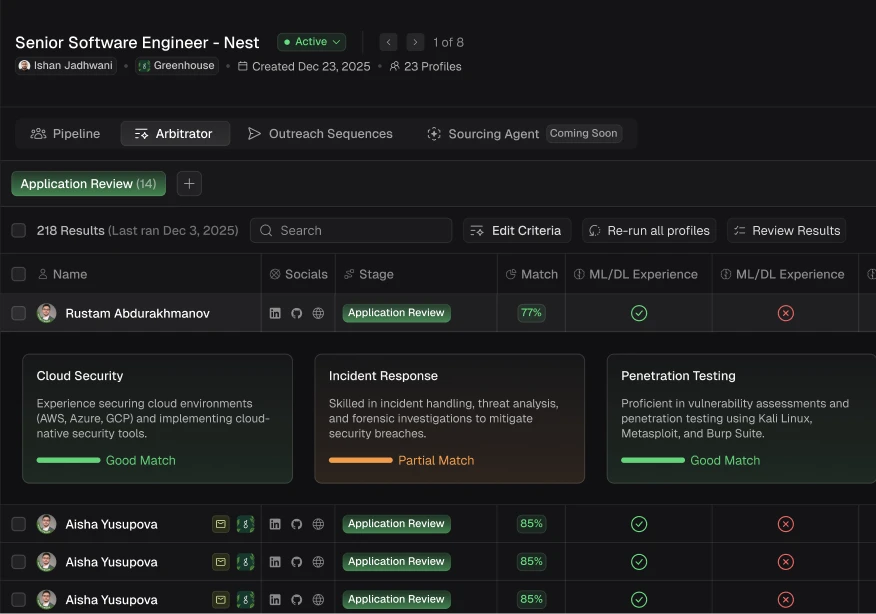Focus the Search input field
The image size is (876, 614).
351,230
